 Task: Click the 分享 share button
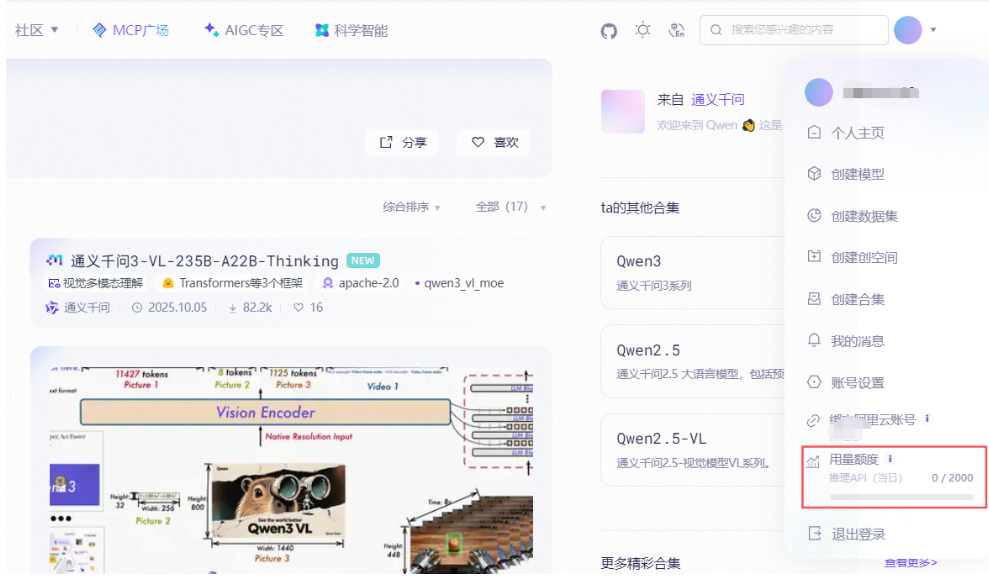coord(401,143)
